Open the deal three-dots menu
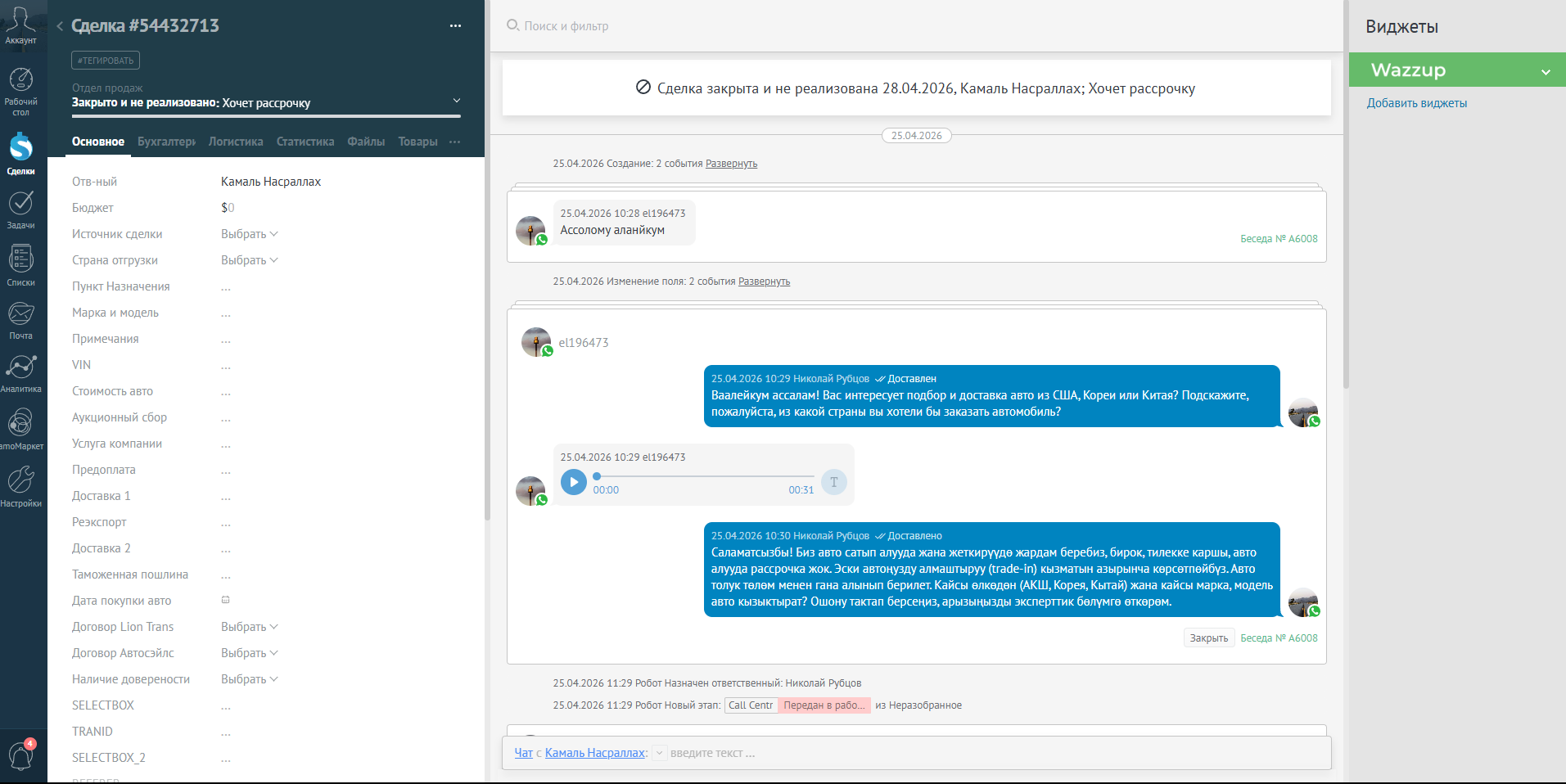Image resolution: width=1566 pixels, height=784 pixels. (455, 26)
